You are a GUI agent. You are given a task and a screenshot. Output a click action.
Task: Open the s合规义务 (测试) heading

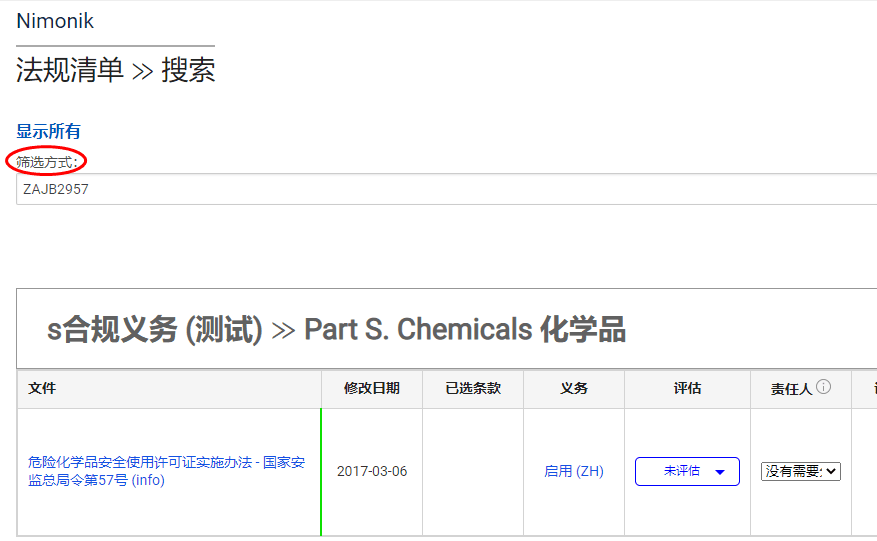point(154,330)
